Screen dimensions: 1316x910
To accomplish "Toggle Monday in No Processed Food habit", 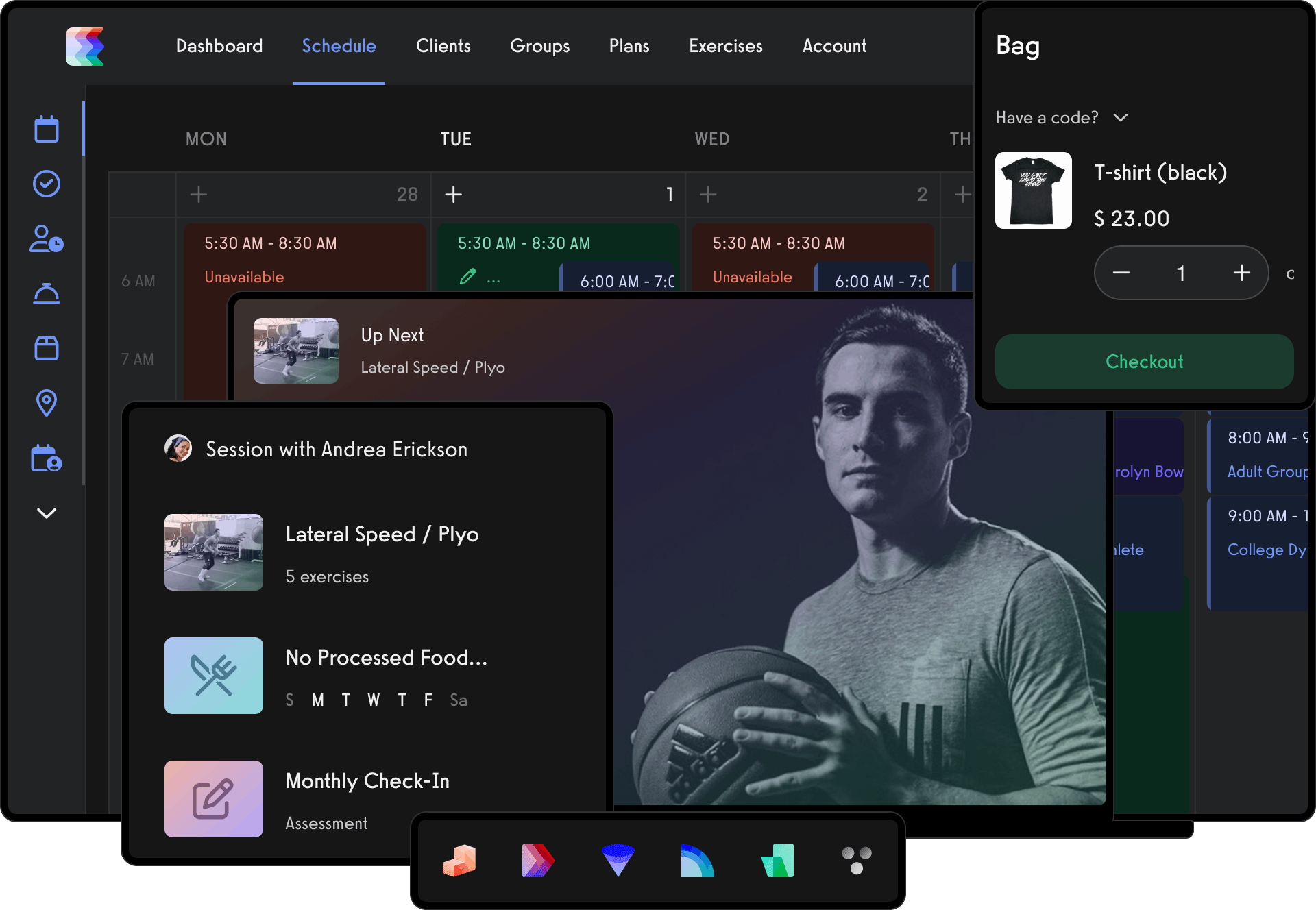I will click(318, 700).
